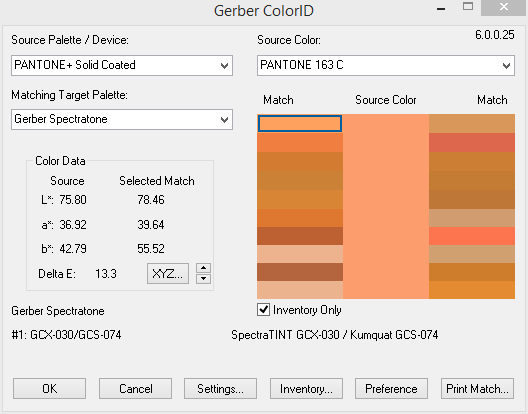Click the version number 6.0.0.25

[x=495, y=35]
